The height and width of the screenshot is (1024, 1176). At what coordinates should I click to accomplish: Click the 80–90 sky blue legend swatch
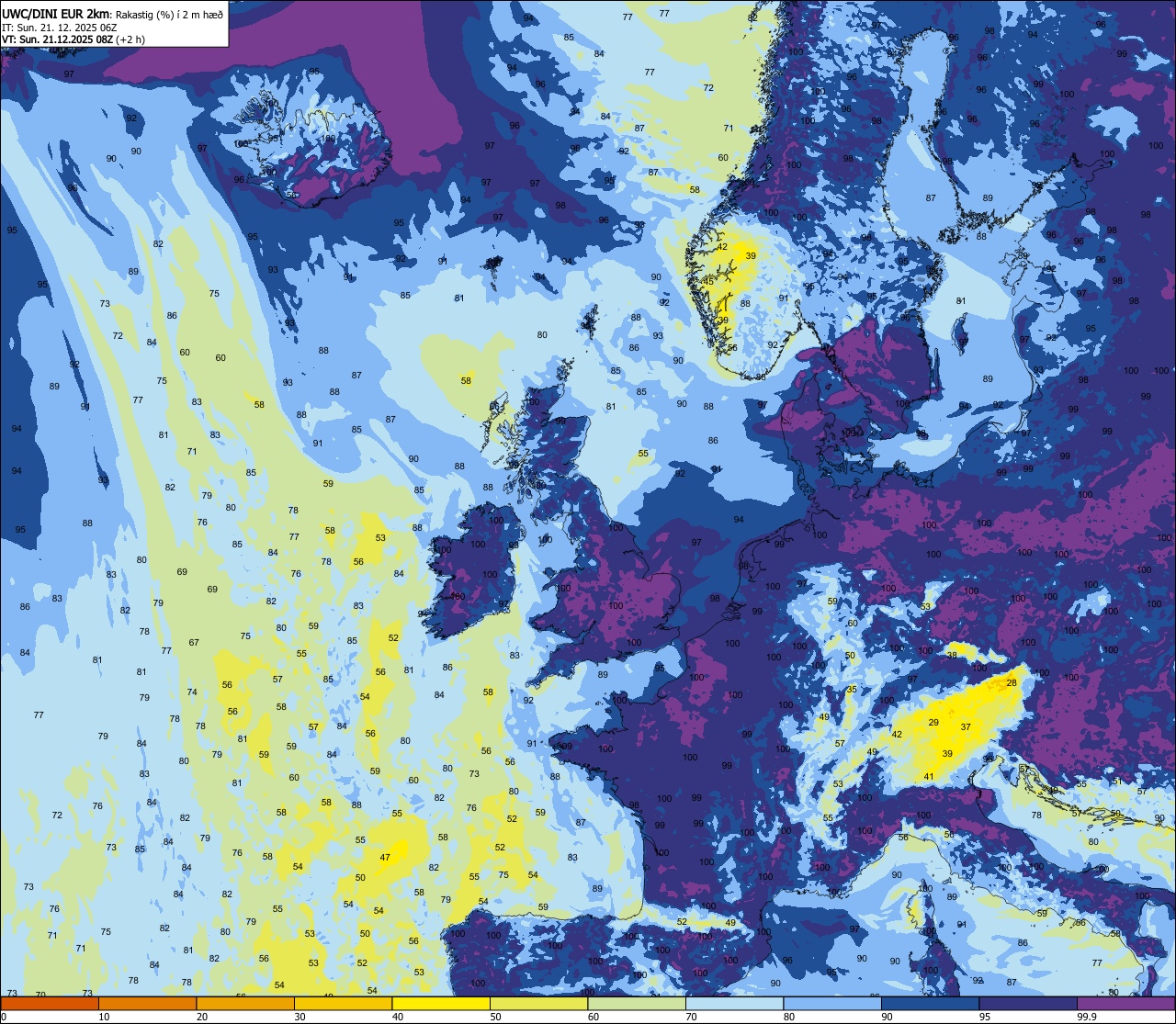pyautogui.click(x=833, y=1003)
